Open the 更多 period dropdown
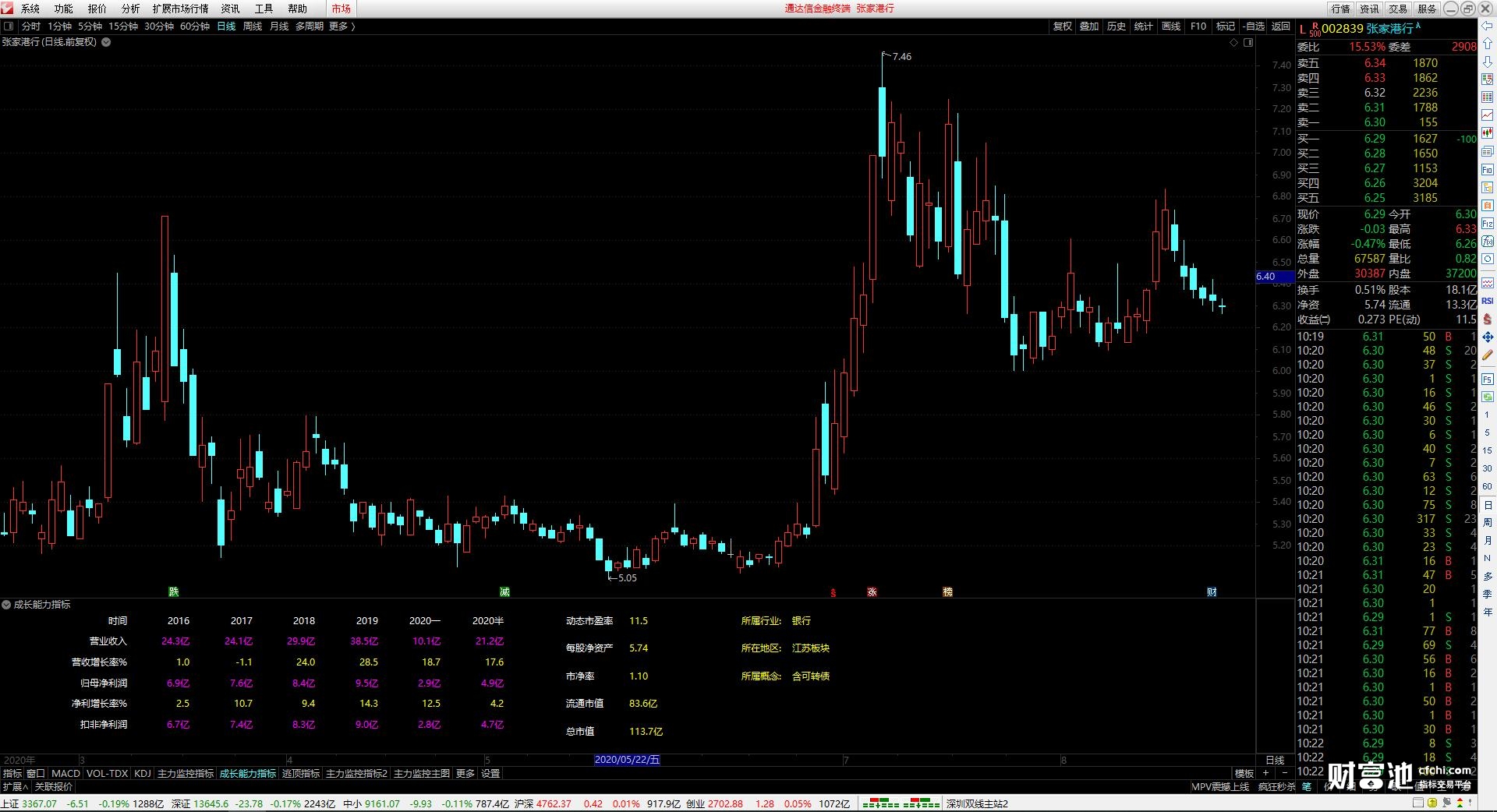 342,26
